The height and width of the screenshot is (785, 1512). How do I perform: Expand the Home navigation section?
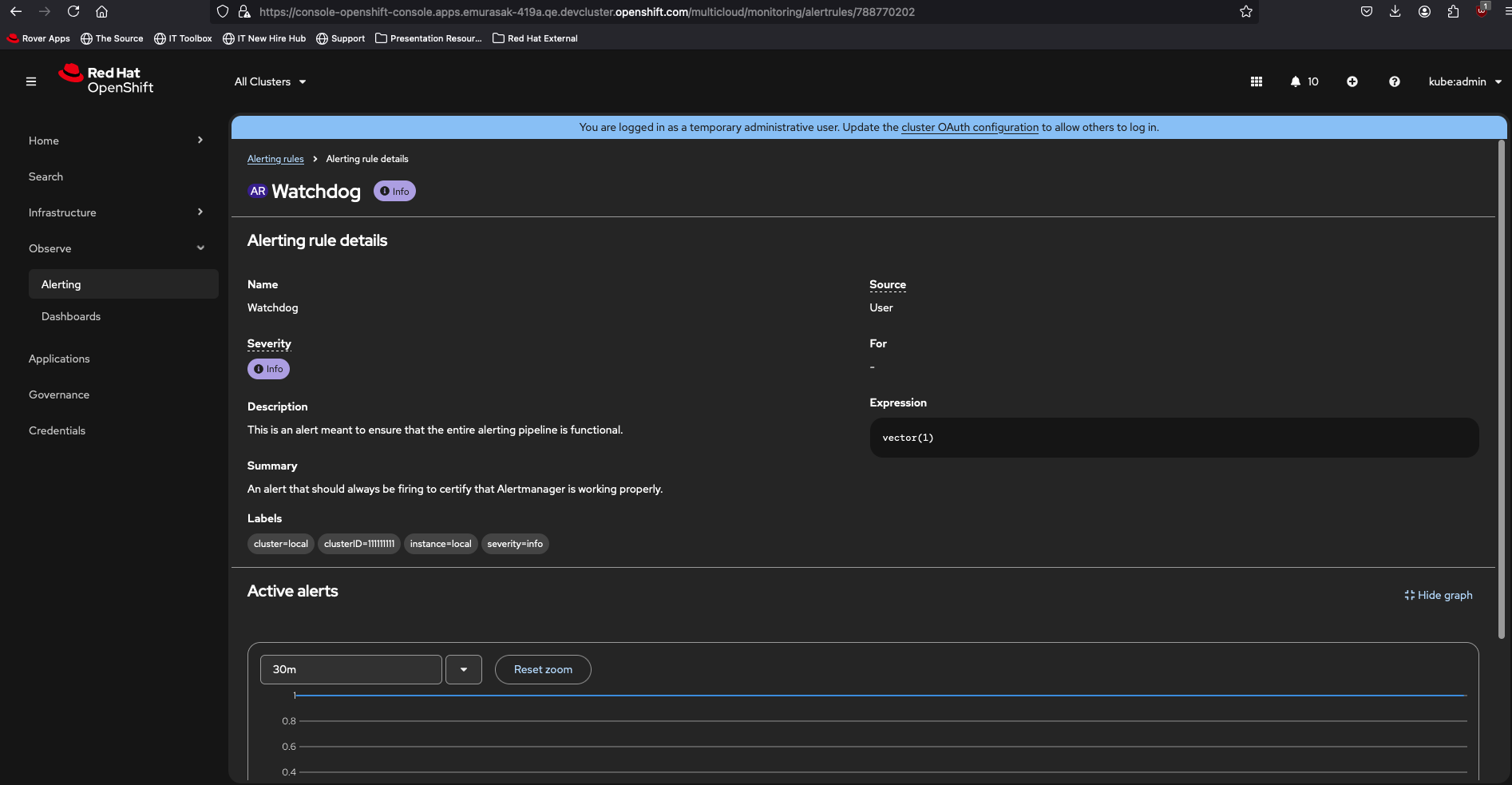pos(117,141)
